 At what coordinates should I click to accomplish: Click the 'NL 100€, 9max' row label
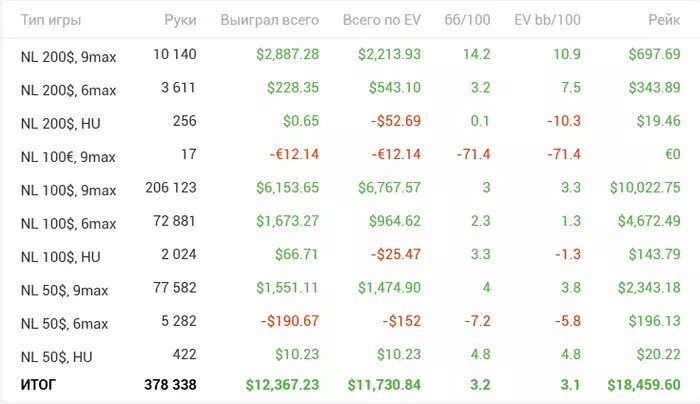[68, 157]
